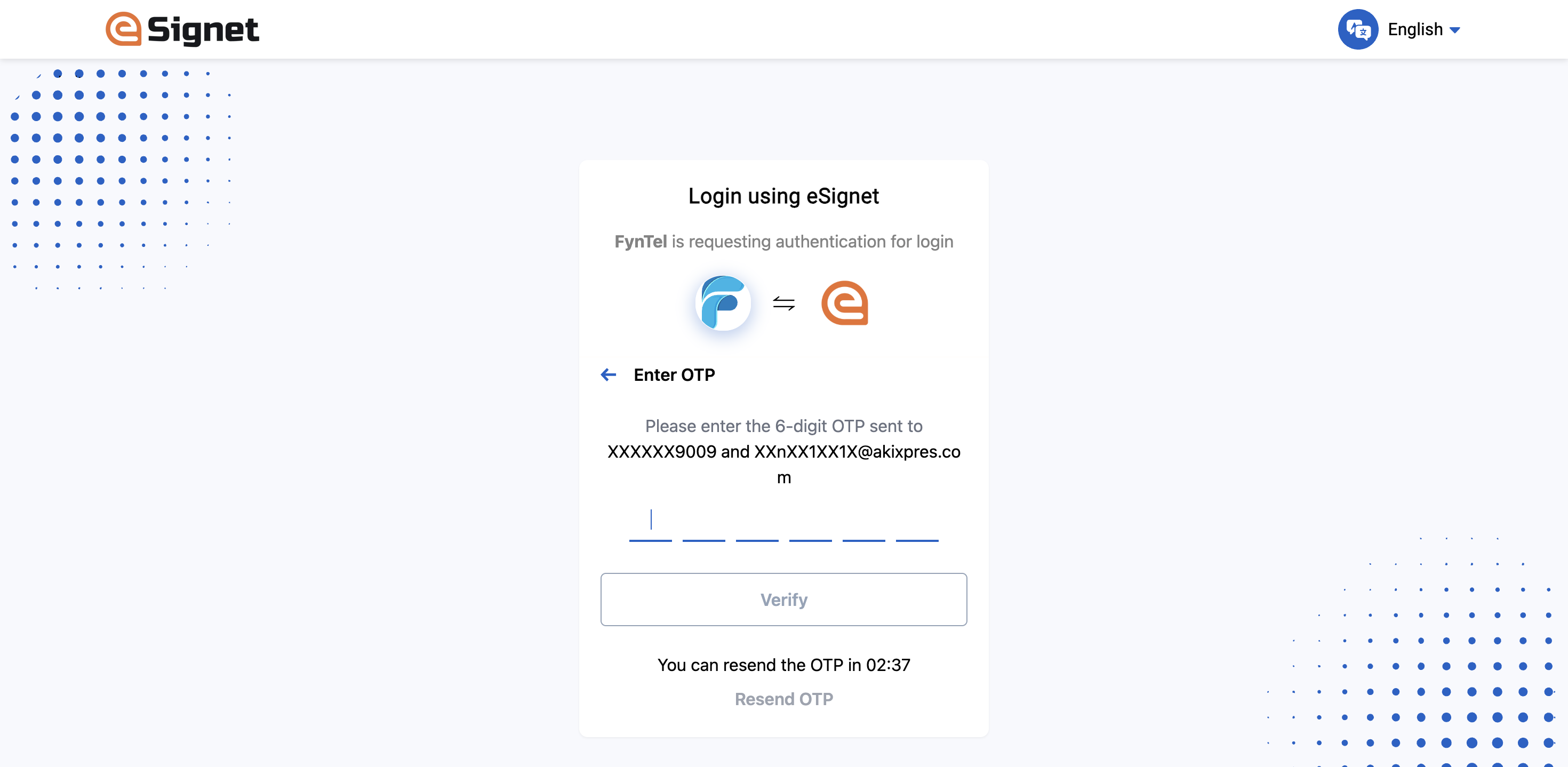Select the second OTP digit field

(x=703, y=523)
